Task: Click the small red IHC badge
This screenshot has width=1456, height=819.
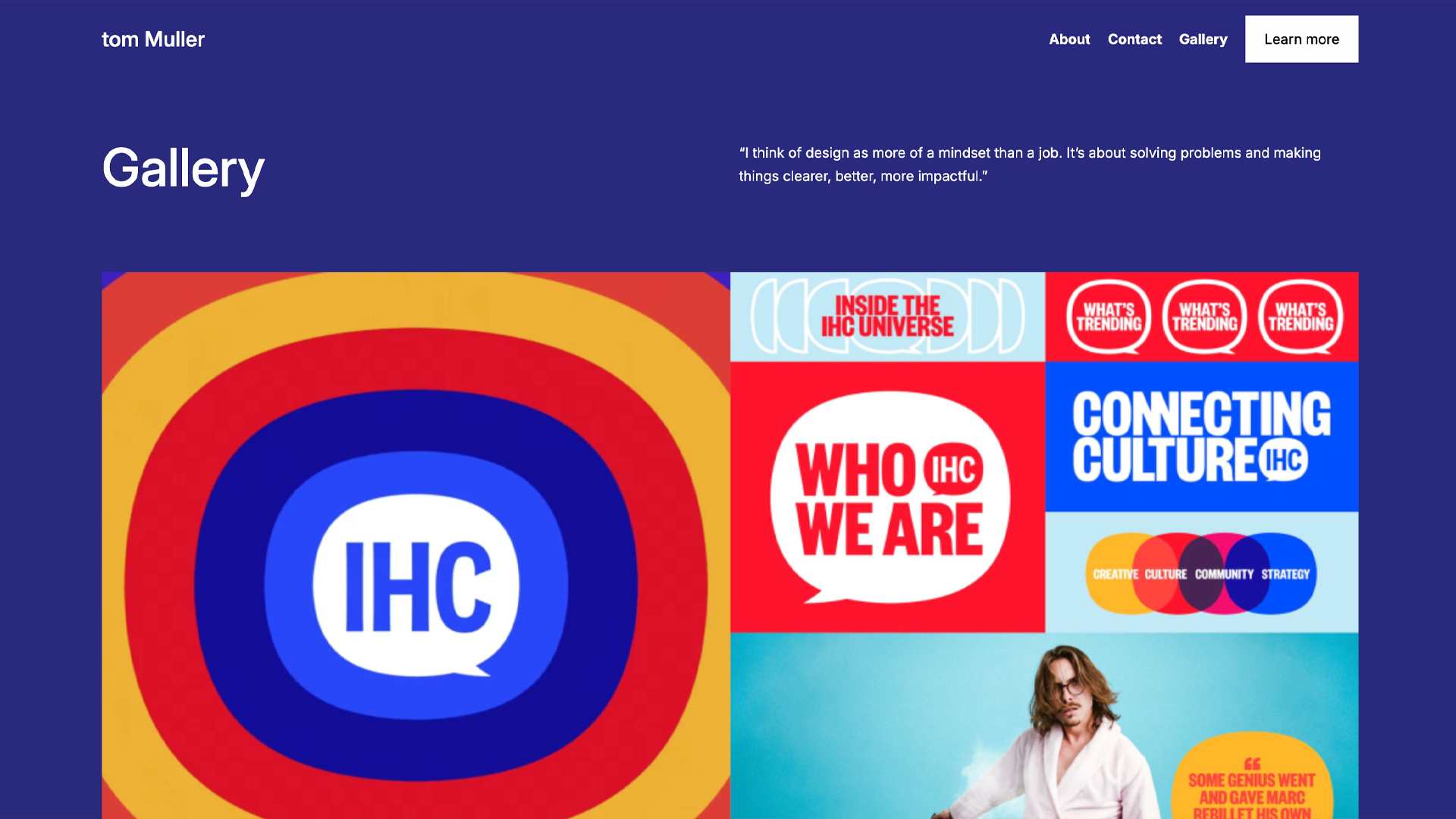Action: (x=953, y=469)
